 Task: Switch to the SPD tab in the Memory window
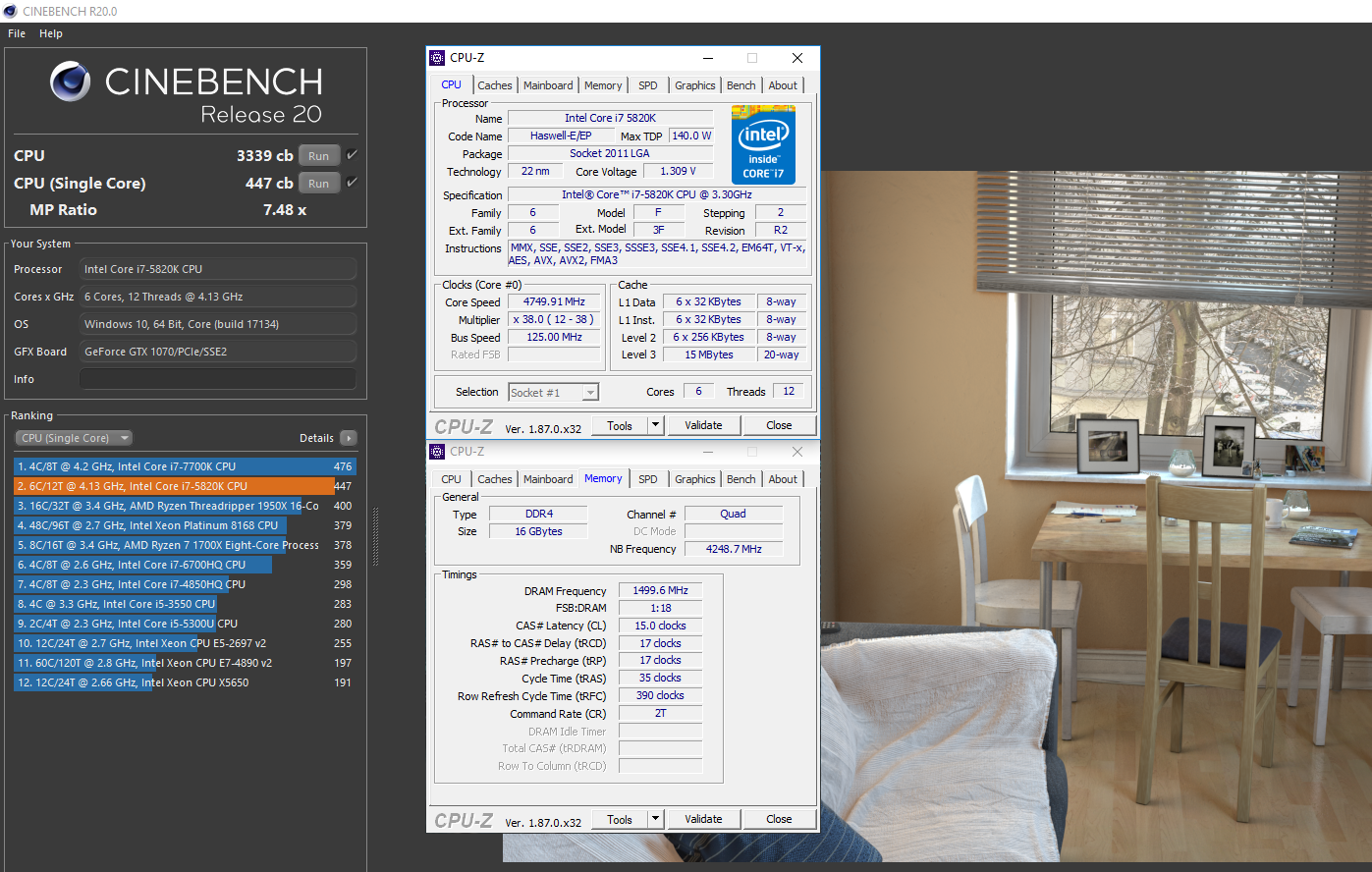pyautogui.click(x=647, y=479)
